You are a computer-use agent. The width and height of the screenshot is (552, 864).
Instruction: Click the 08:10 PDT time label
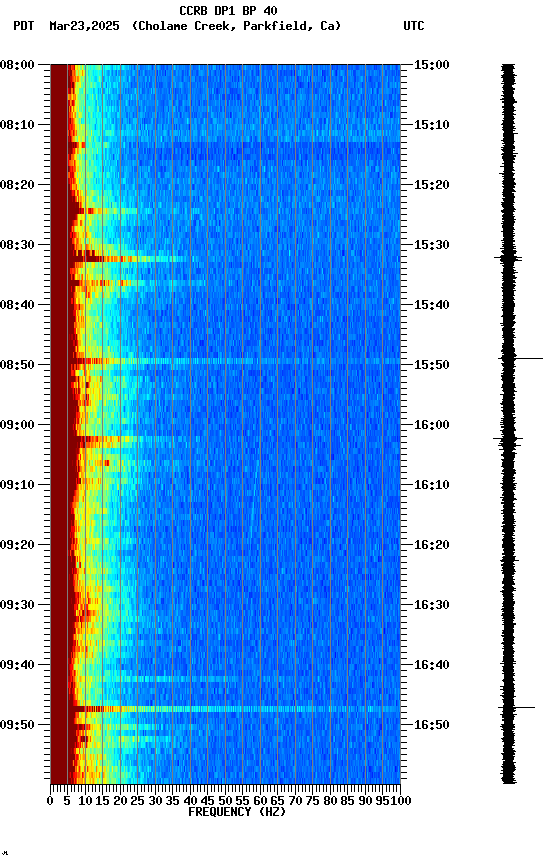(17, 125)
